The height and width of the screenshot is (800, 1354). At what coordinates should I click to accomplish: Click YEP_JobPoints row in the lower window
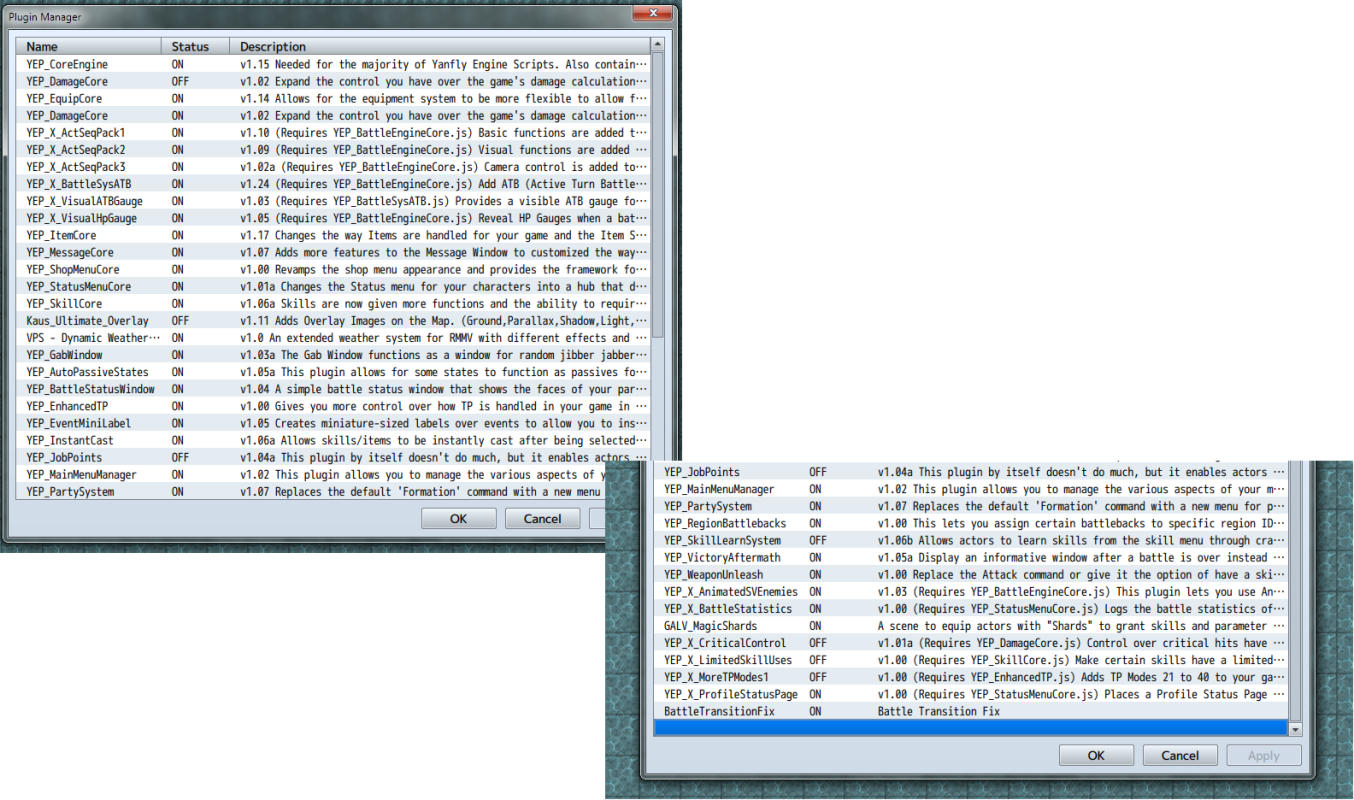click(x=971, y=472)
